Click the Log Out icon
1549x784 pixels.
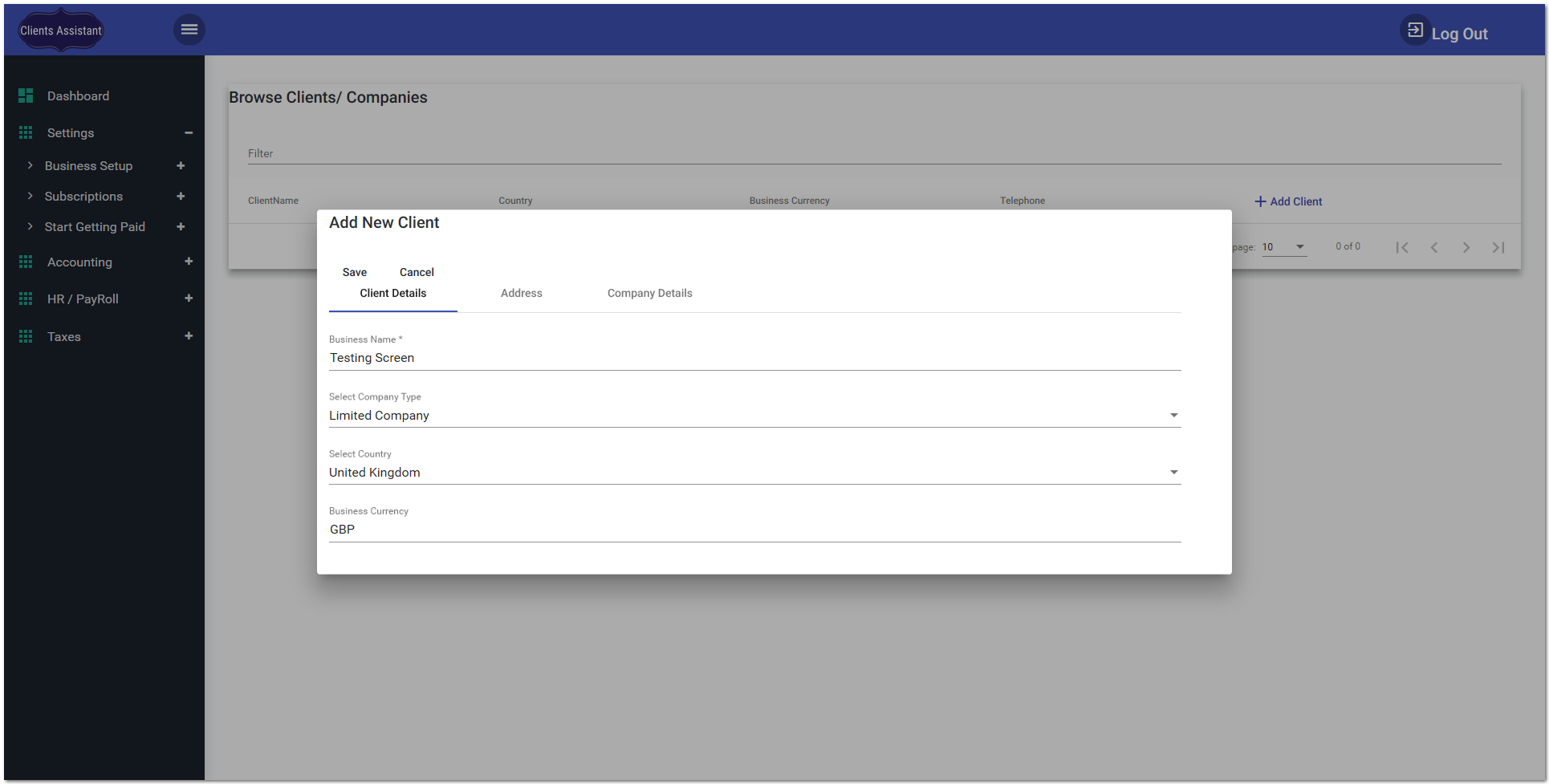coord(1415,30)
